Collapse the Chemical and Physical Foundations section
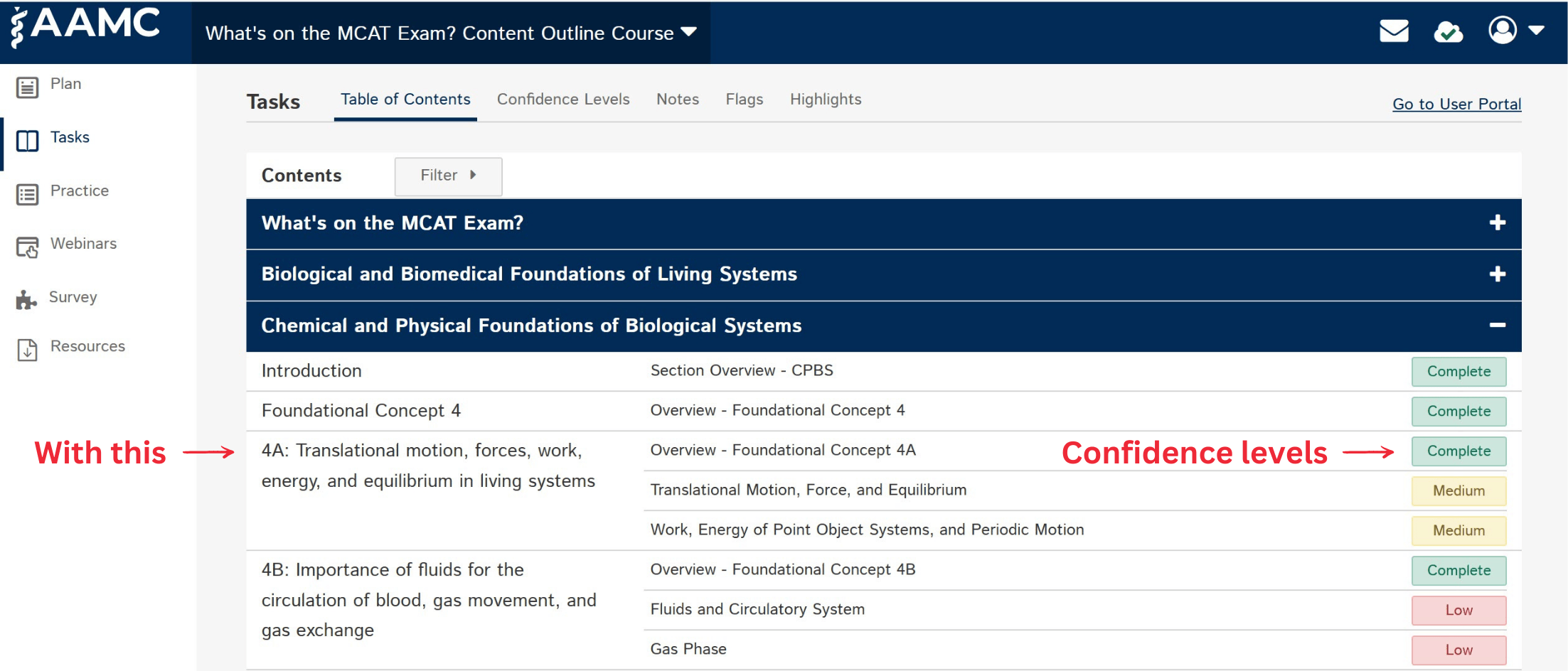Viewport: 1568px width, 671px height. 1498,326
